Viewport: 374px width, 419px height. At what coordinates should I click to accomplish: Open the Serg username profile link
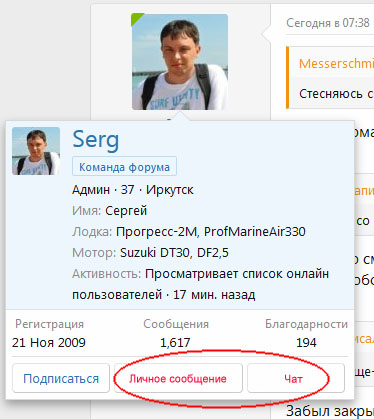[96, 140]
